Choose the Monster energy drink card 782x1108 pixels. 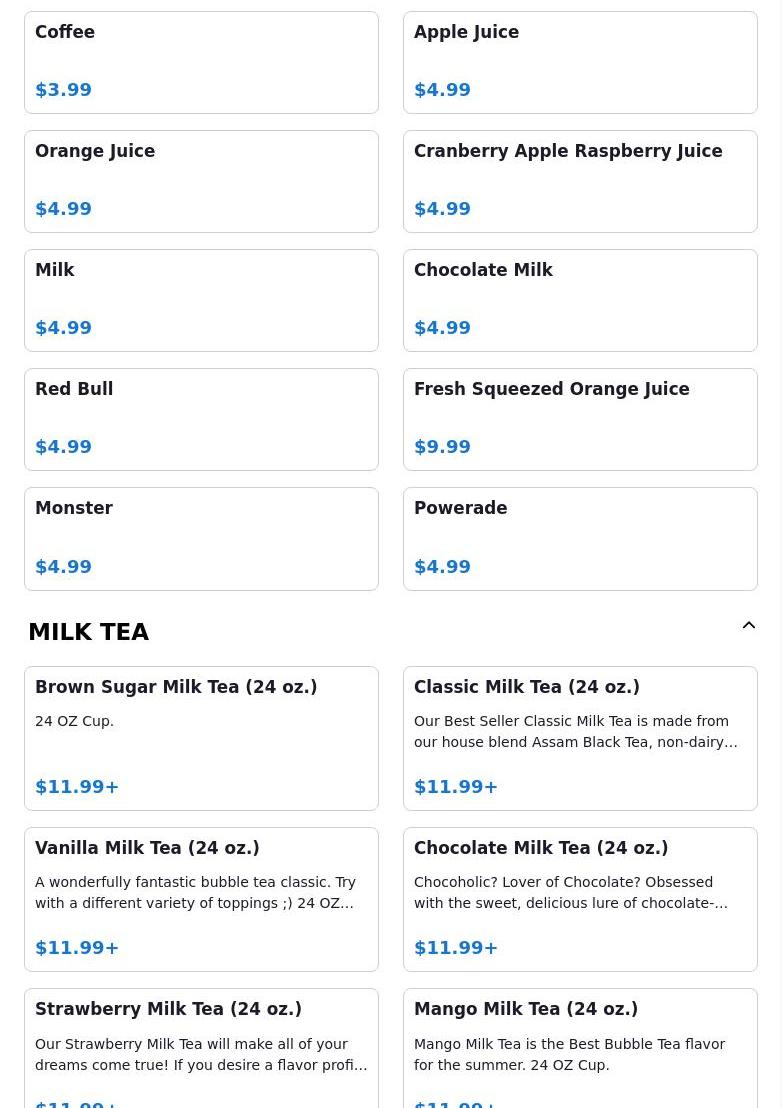pos(201,538)
